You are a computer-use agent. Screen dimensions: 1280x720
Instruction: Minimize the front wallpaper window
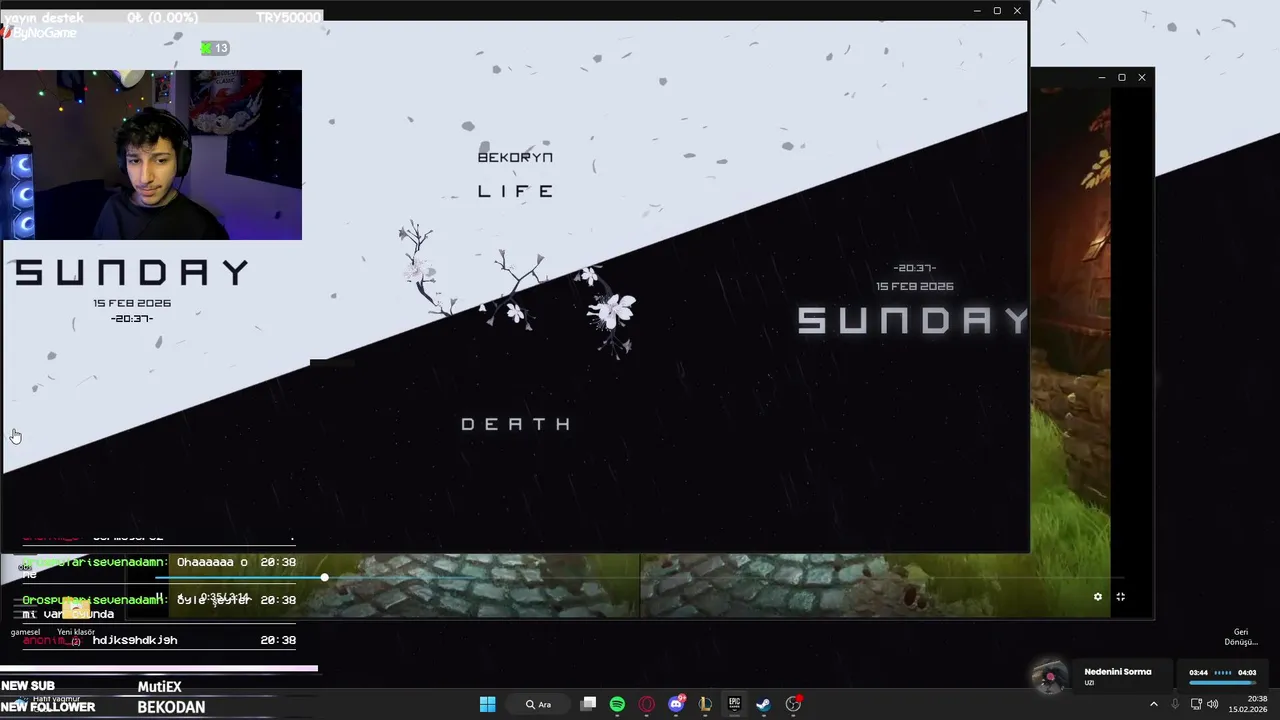[x=977, y=10]
